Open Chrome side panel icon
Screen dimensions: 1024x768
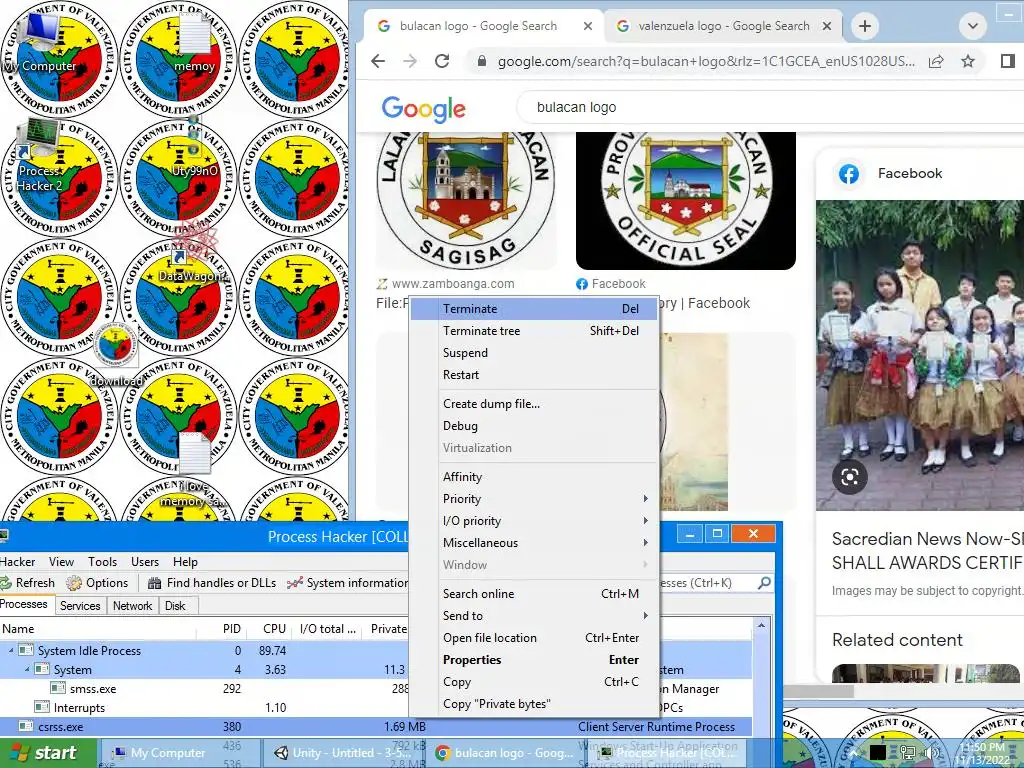click(x=1008, y=61)
